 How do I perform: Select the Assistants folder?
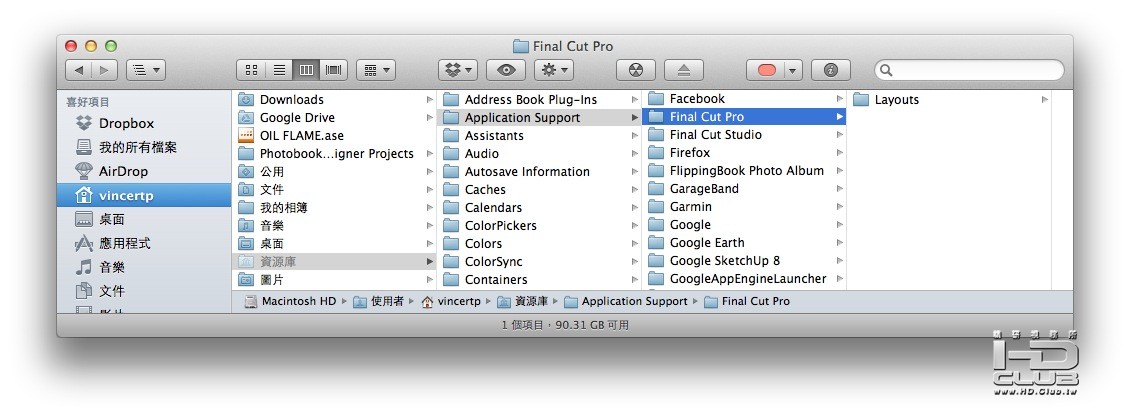click(539, 136)
